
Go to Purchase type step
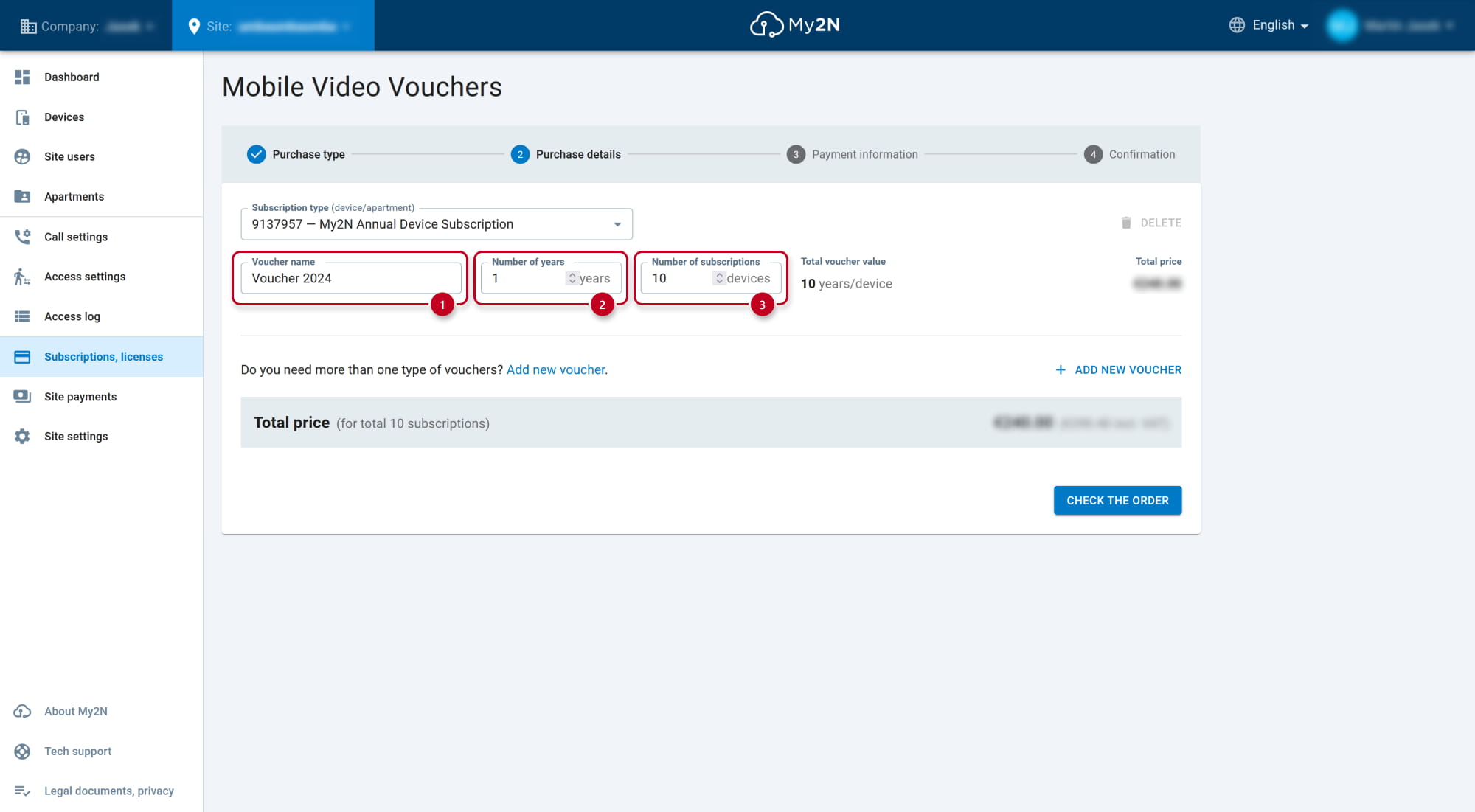click(x=296, y=154)
